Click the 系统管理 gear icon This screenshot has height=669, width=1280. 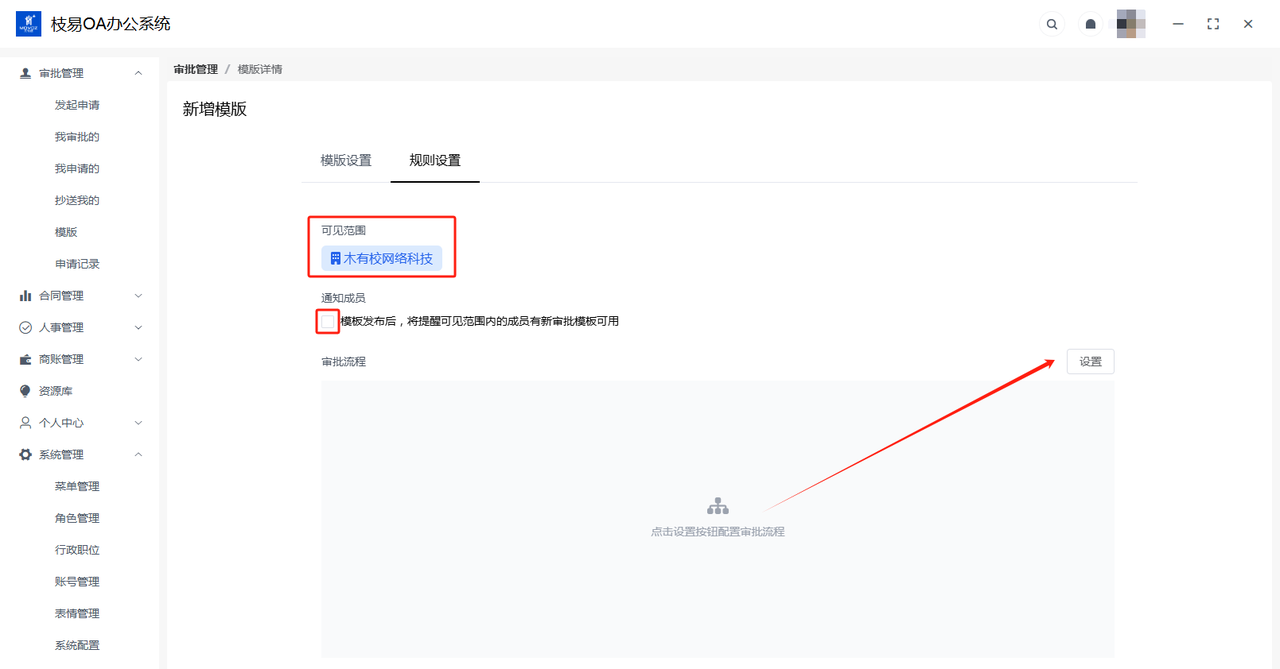(26, 455)
